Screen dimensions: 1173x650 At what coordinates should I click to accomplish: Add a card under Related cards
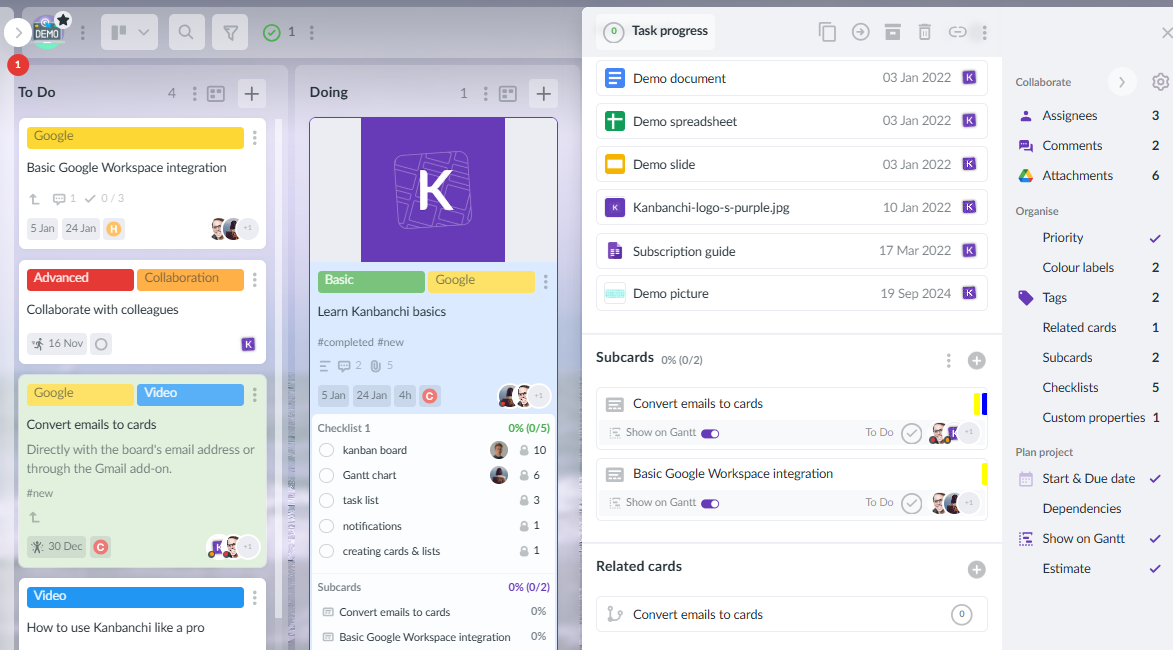(x=976, y=569)
